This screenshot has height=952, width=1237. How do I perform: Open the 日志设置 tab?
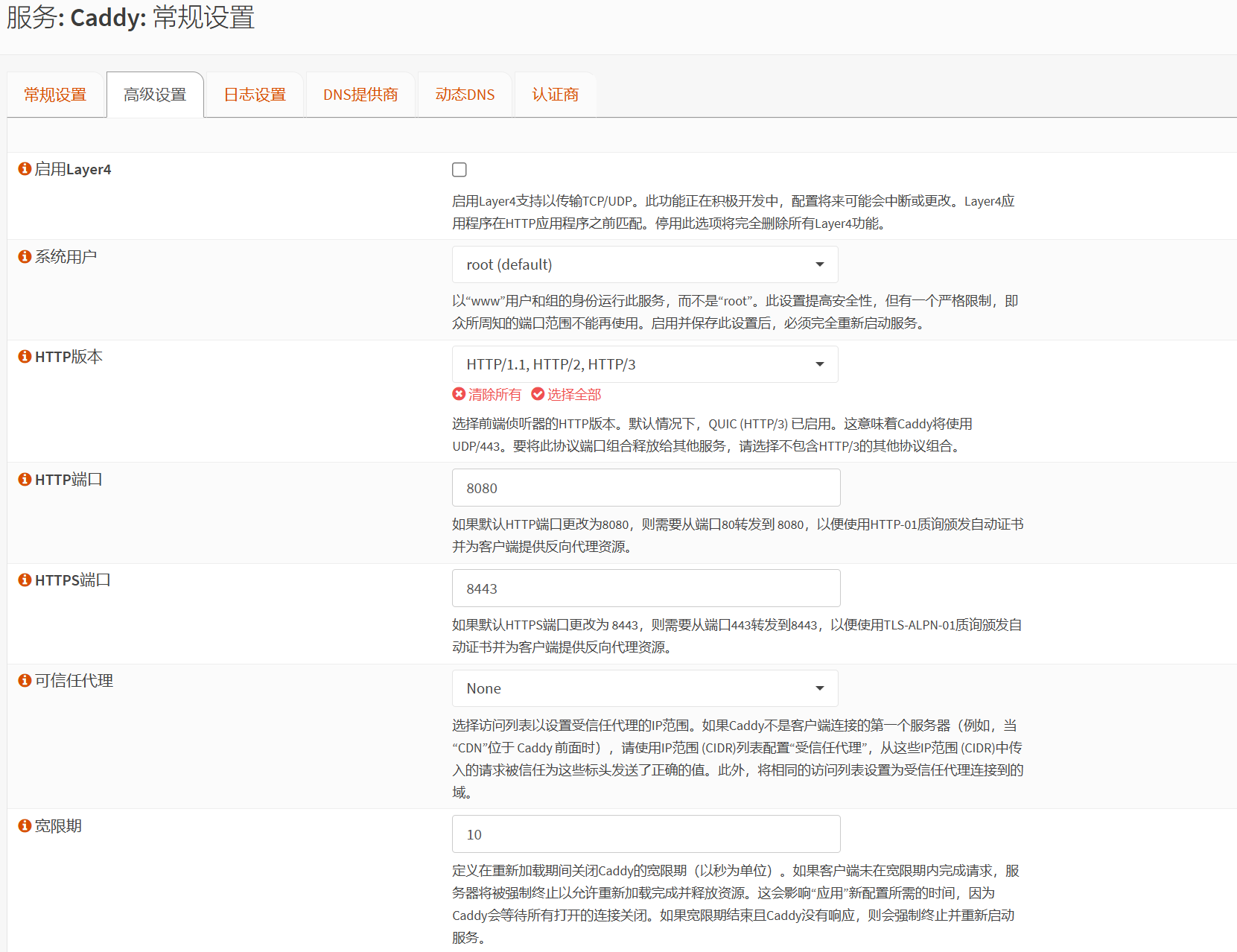255,95
